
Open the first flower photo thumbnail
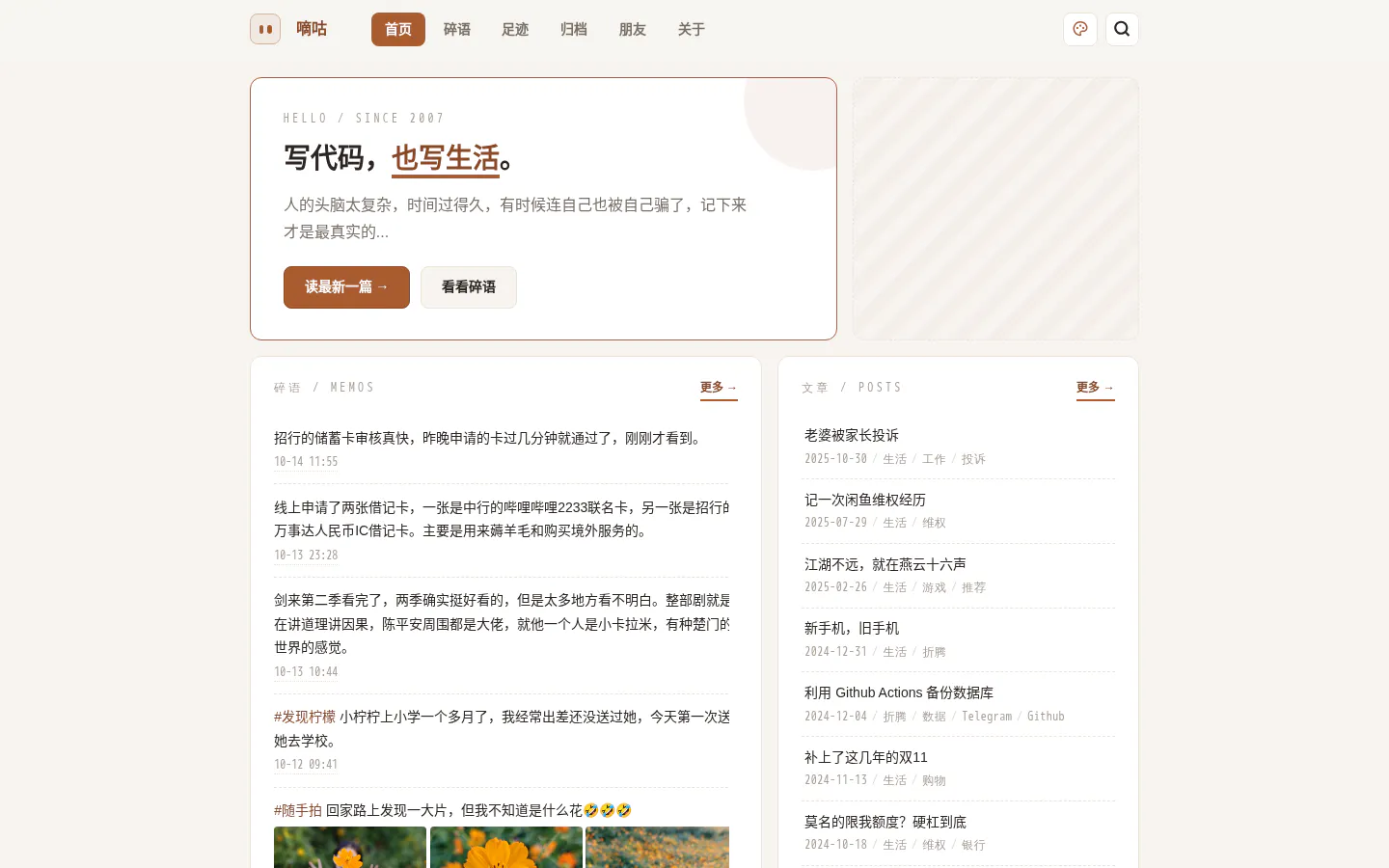(x=350, y=848)
